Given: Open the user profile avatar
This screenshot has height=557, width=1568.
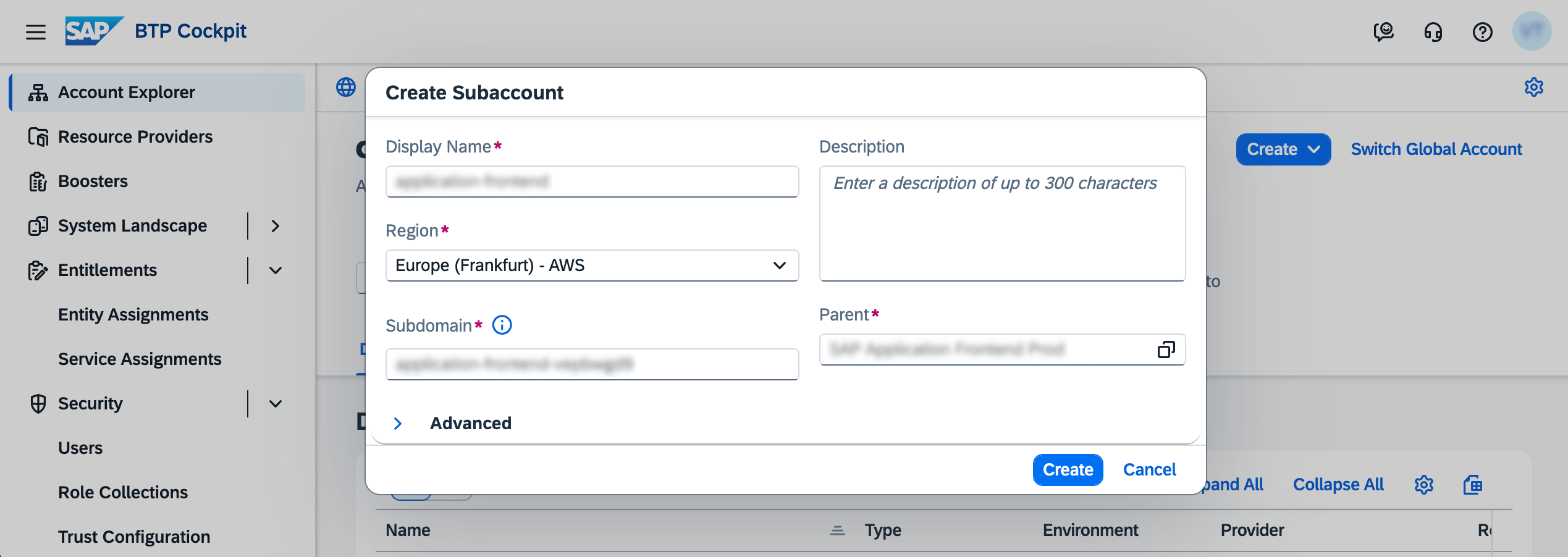Looking at the screenshot, I should [1532, 31].
